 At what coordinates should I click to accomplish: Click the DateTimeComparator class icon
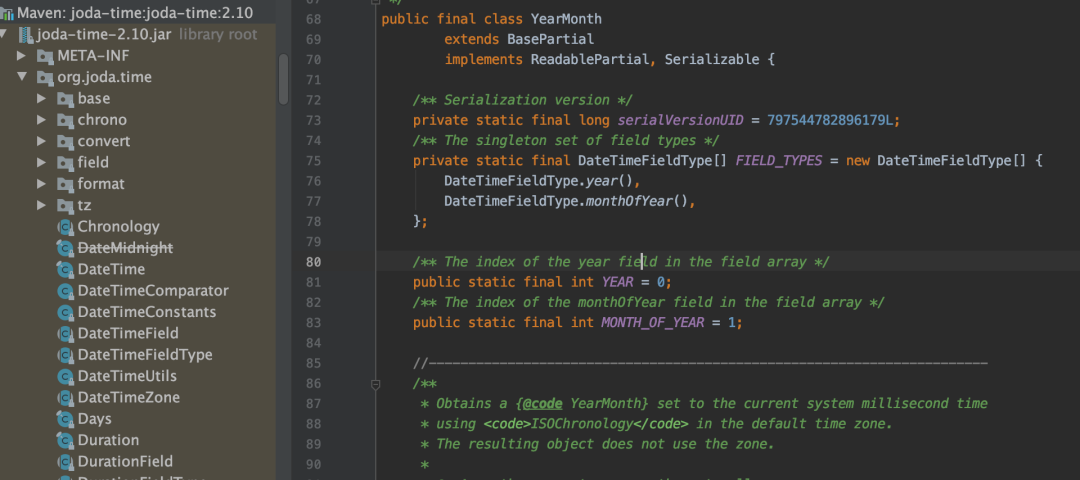click(x=65, y=291)
